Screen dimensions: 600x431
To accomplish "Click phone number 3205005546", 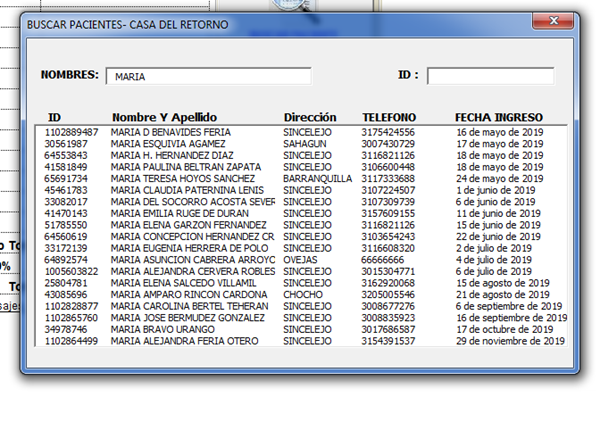I will [x=388, y=295].
